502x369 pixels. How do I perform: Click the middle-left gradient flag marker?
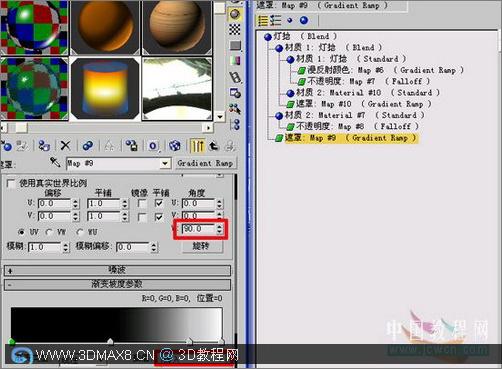[x=110, y=341]
